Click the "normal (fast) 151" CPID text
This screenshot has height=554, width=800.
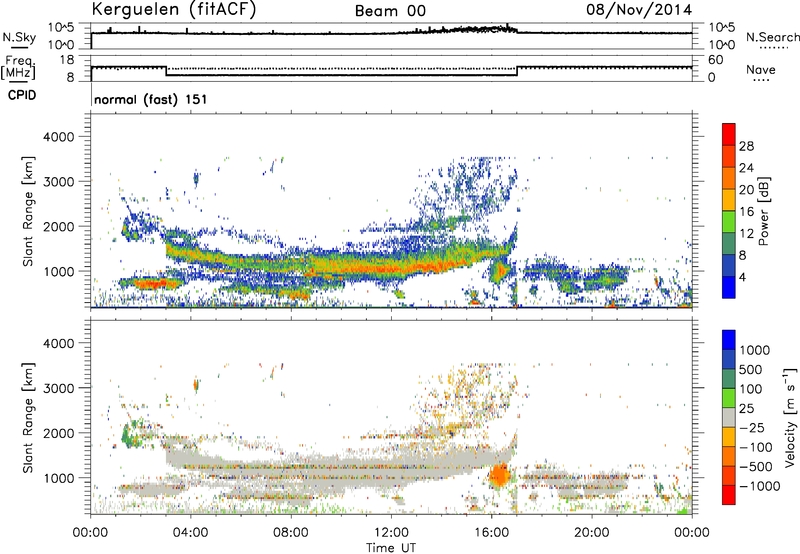151,99
